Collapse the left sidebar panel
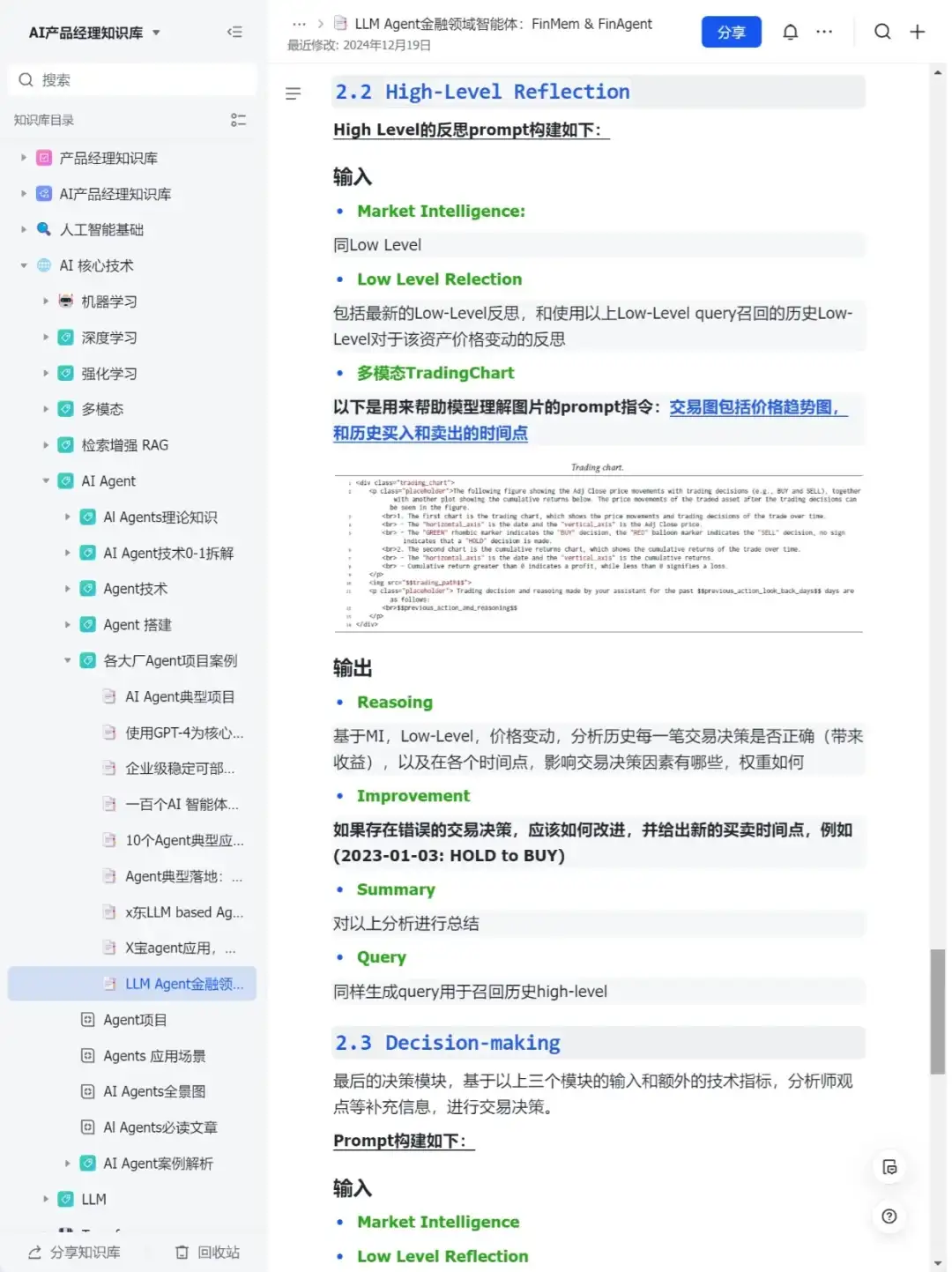This screenshot has width=952, height=1272. pyautogui.click(x=234, y=32)
